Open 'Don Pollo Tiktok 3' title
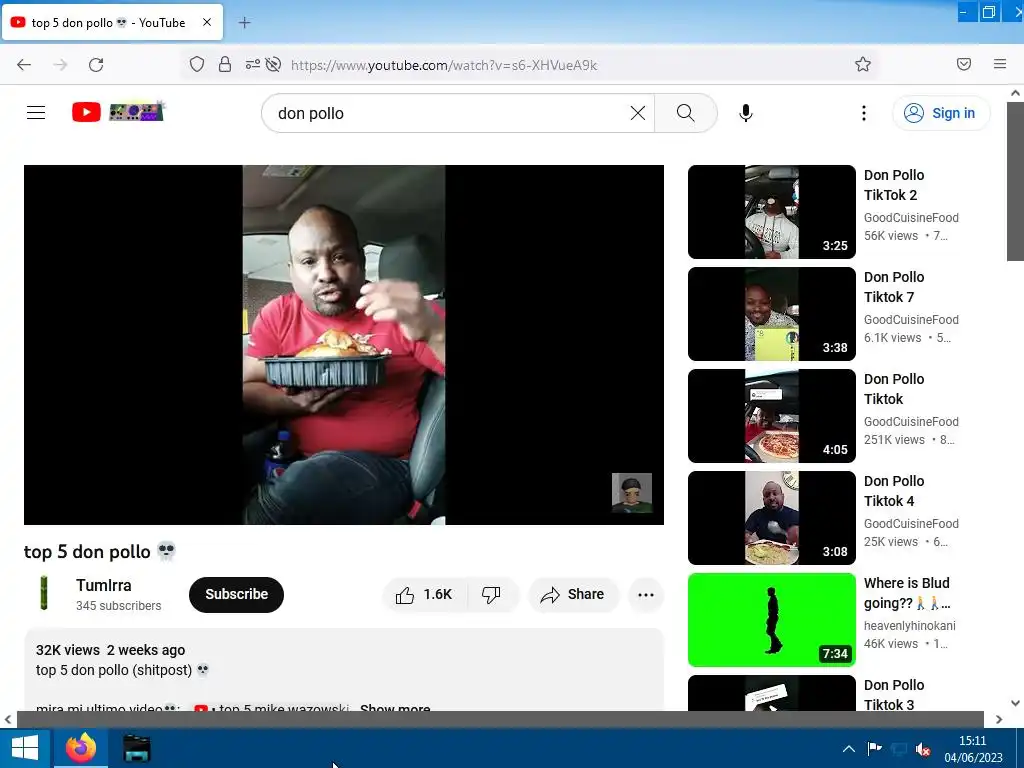This screenshot has height=768, width=1024. coord(893,695)
